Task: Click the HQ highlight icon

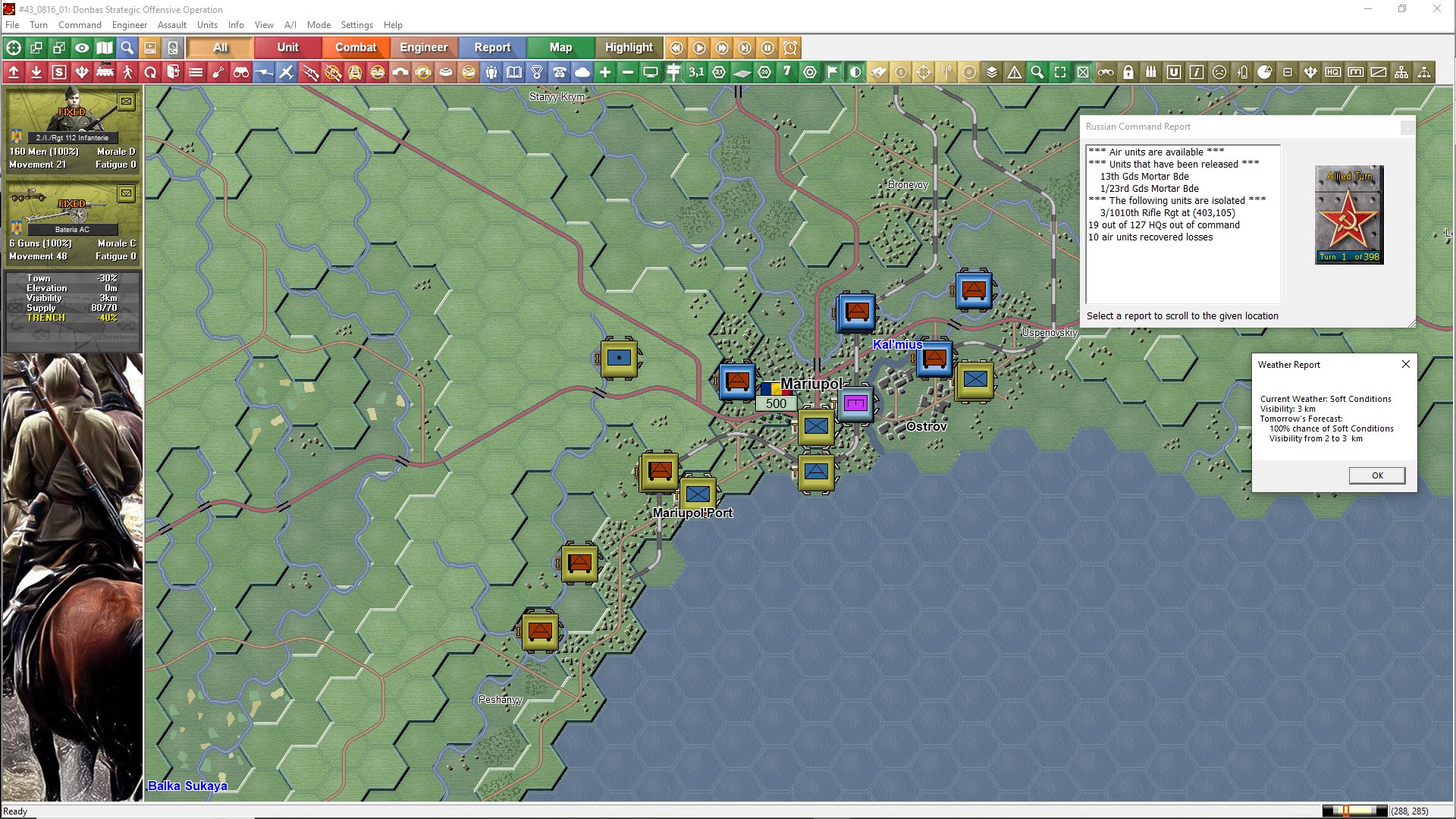Action: [x=1333, y=73]
